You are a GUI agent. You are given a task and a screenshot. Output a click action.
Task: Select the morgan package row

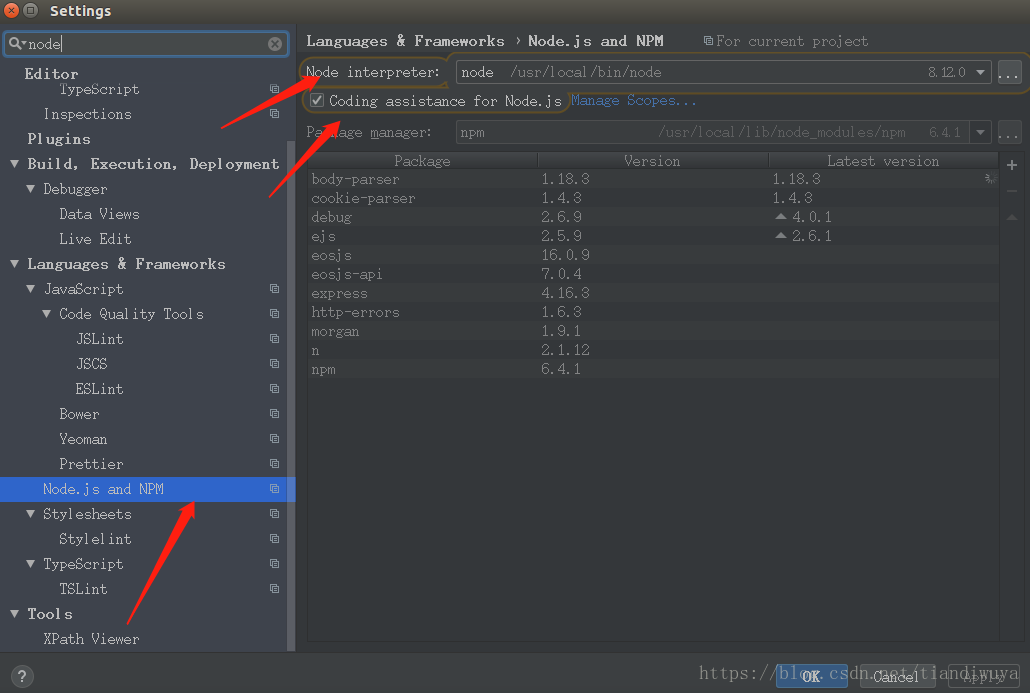point(653,331)
